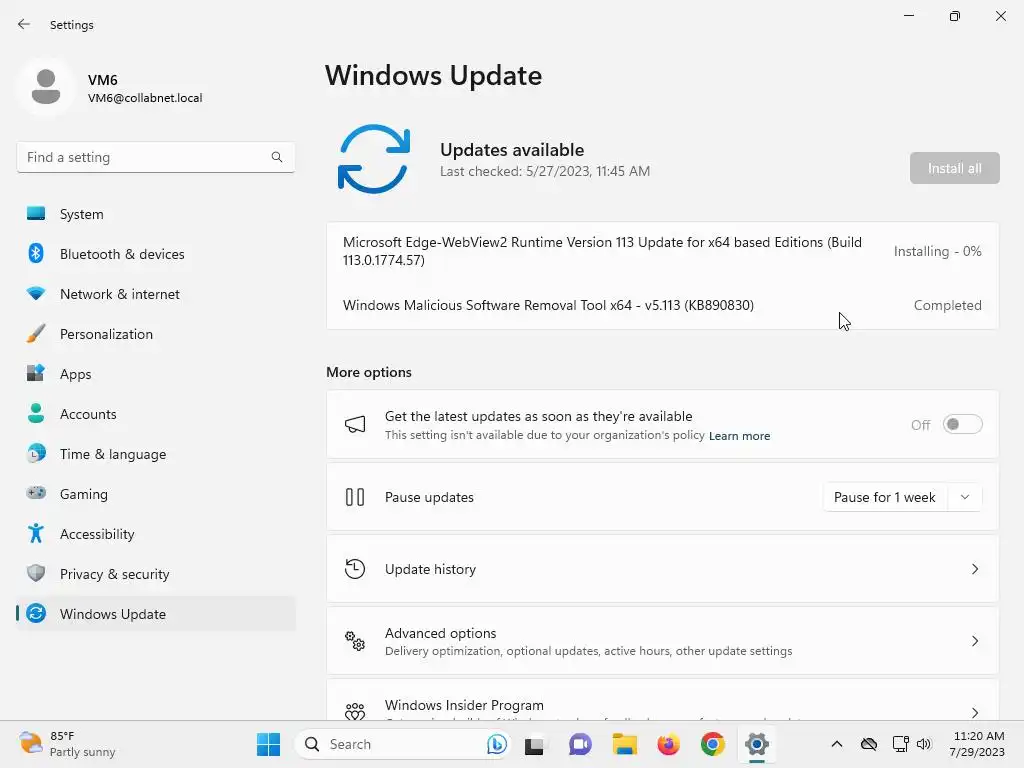Screen dimensions: 1024x768
Task: Expand Windows Insider Program chevron
Action: click(x=974, y=712)
